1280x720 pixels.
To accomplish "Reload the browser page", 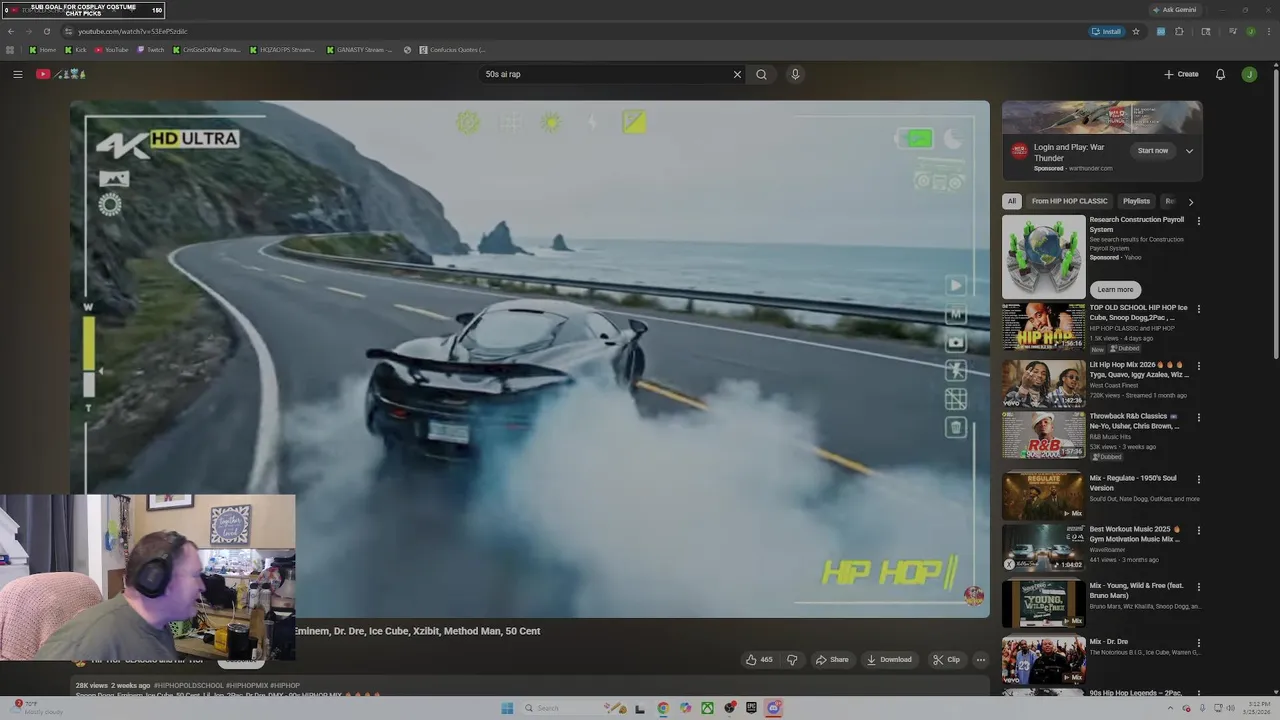I will pyautogui.click(x=46, y=31).
